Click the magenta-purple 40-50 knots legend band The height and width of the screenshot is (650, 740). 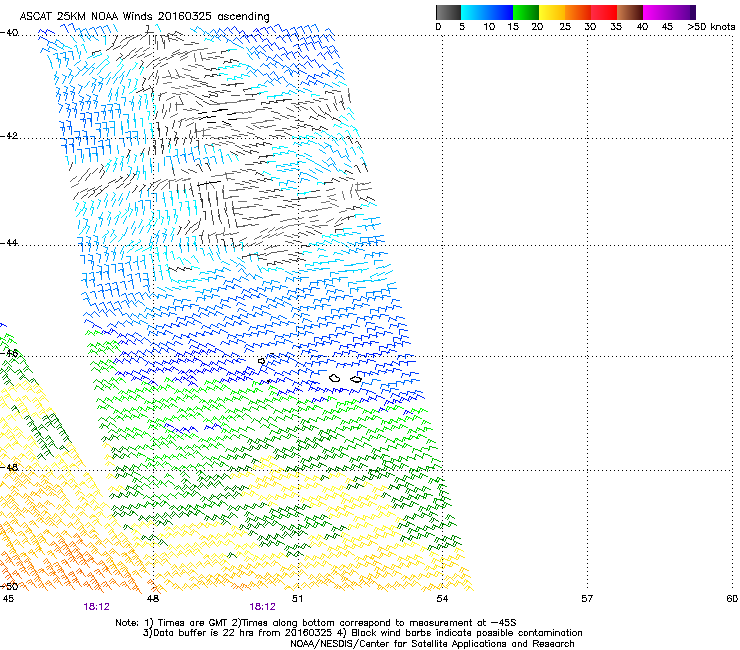669,12
